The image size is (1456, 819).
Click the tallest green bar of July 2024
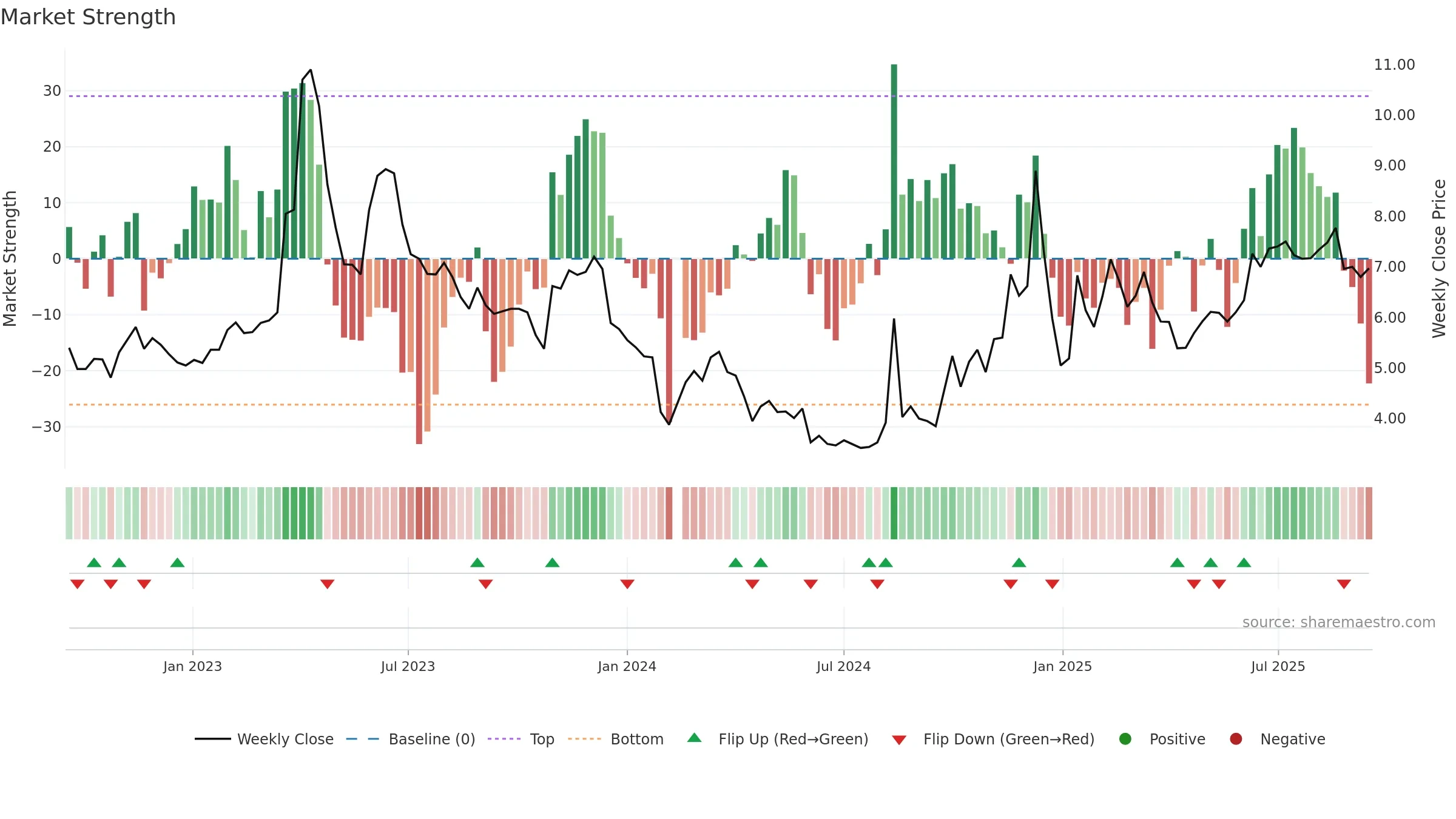coord(894,161)
